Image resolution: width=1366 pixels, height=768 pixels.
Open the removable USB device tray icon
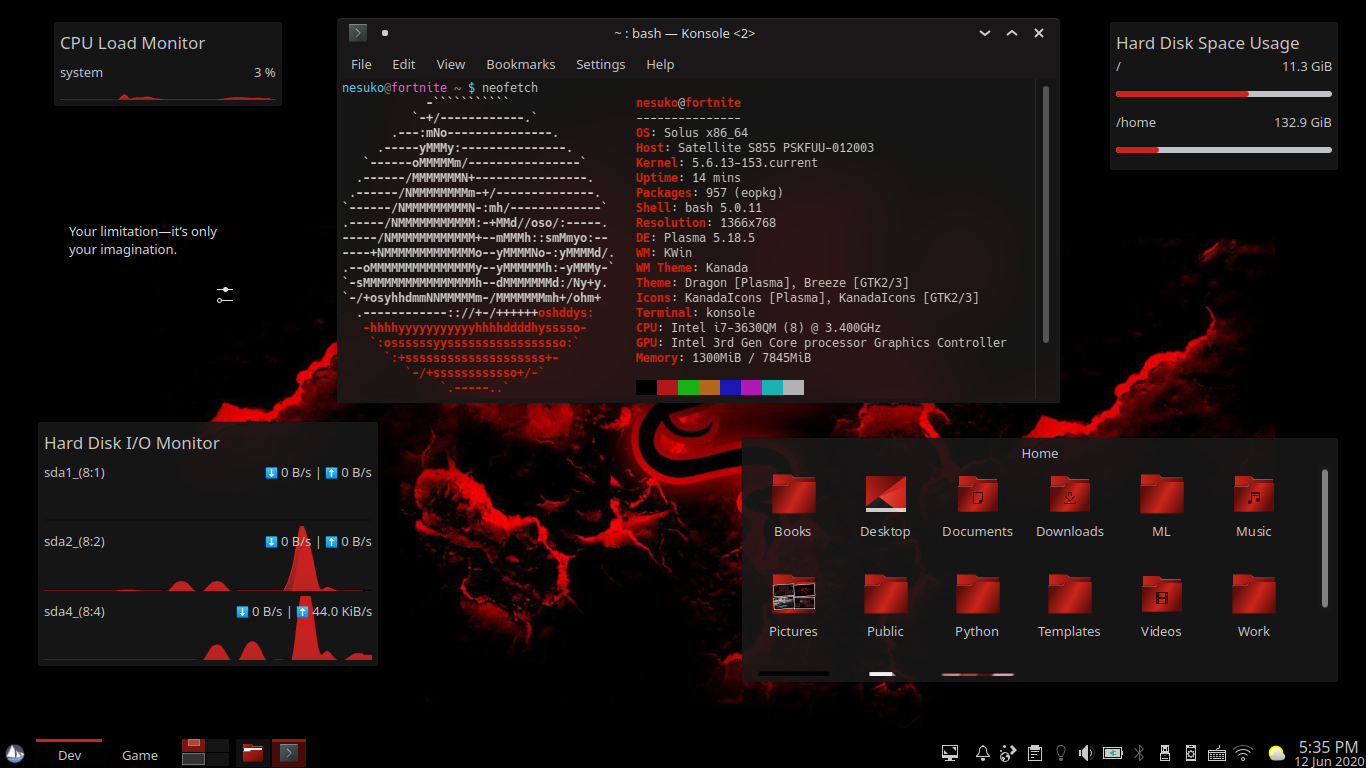click(x=1165, y=753)
